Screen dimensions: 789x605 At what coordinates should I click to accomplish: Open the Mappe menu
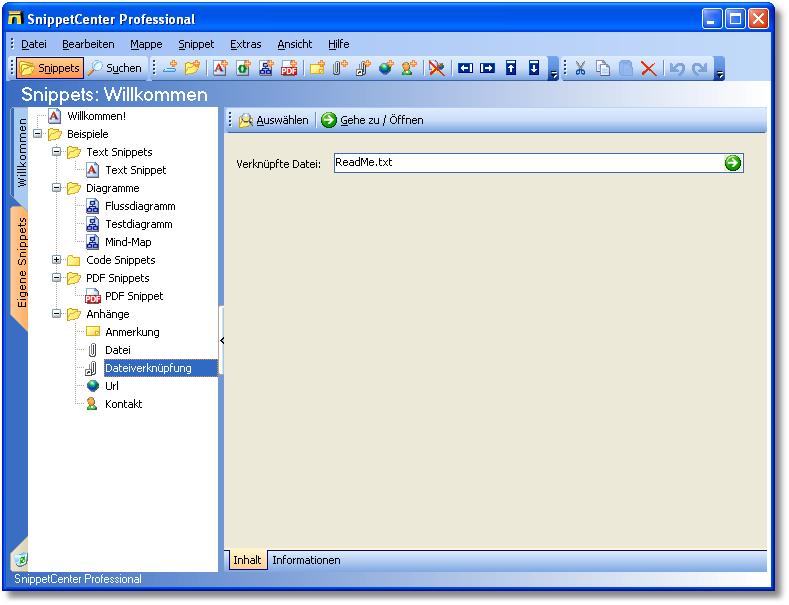click(146, 44)
